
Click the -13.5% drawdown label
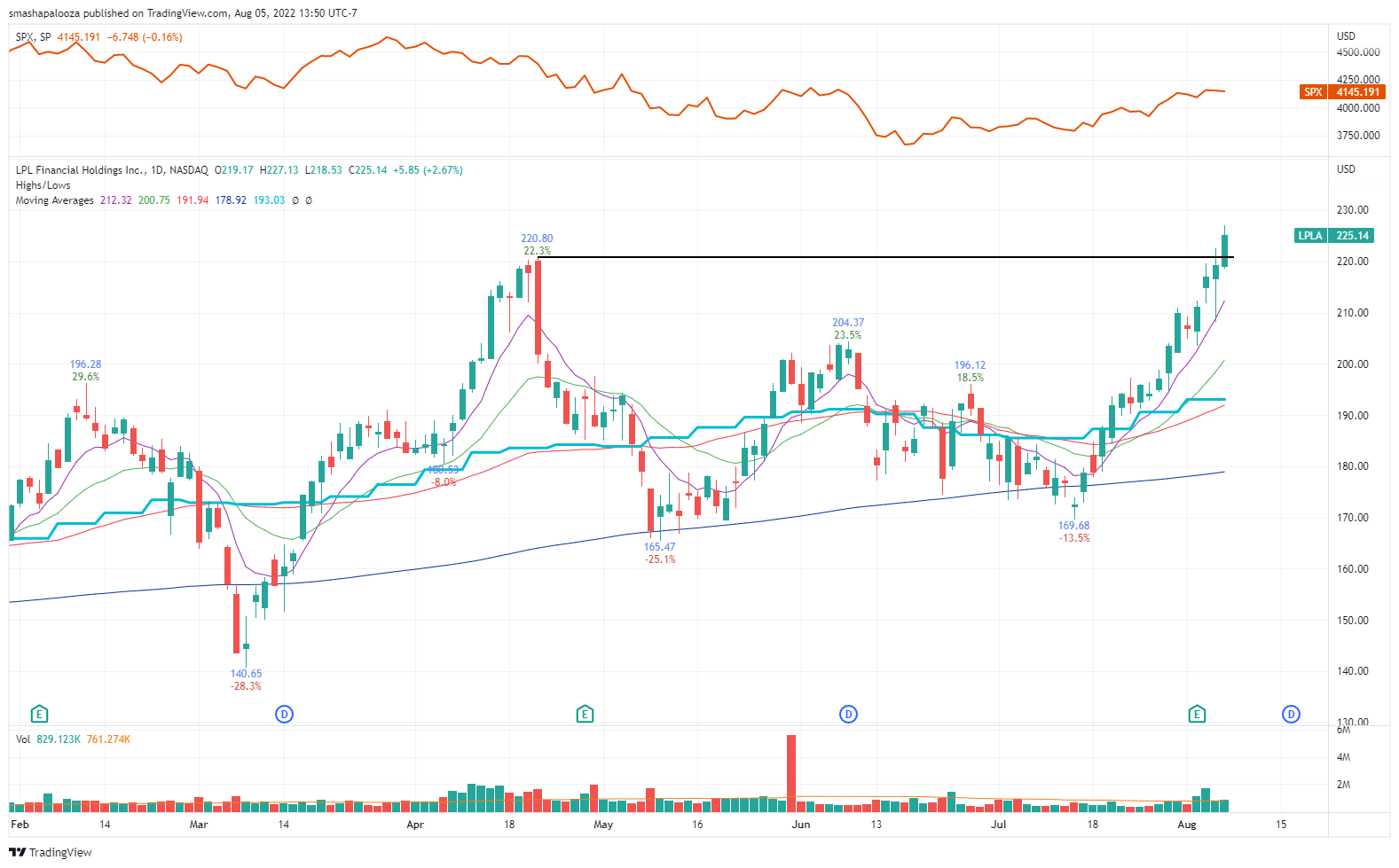click(x=1074, y=538)
